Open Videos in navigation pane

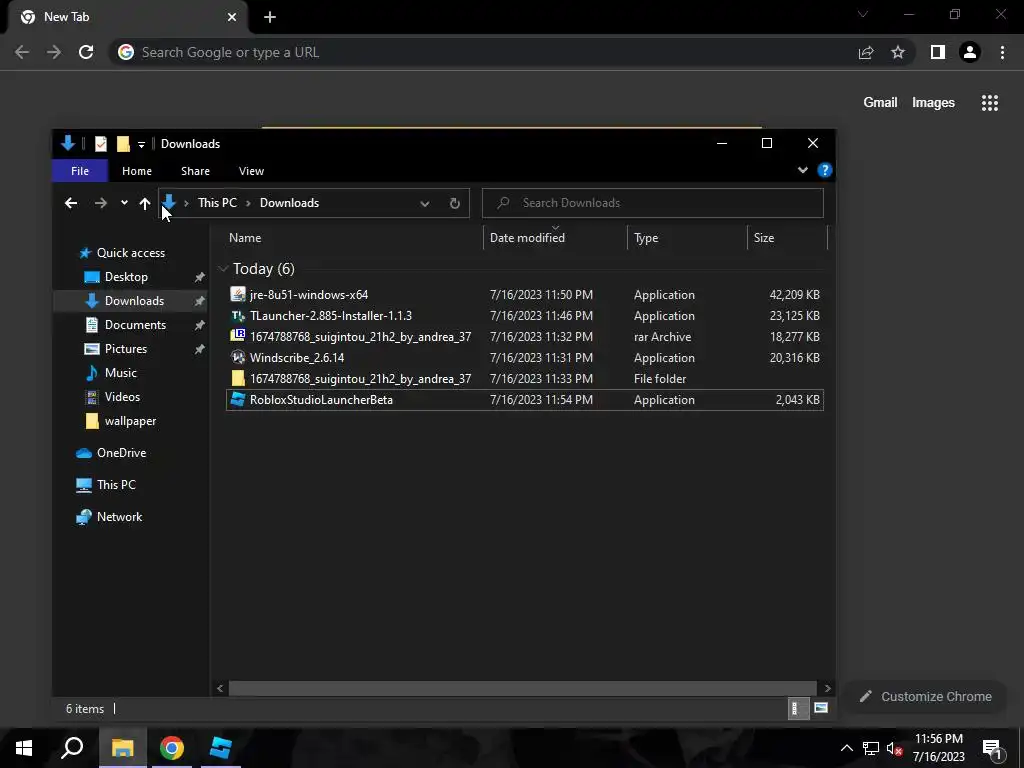click(122, 397)
